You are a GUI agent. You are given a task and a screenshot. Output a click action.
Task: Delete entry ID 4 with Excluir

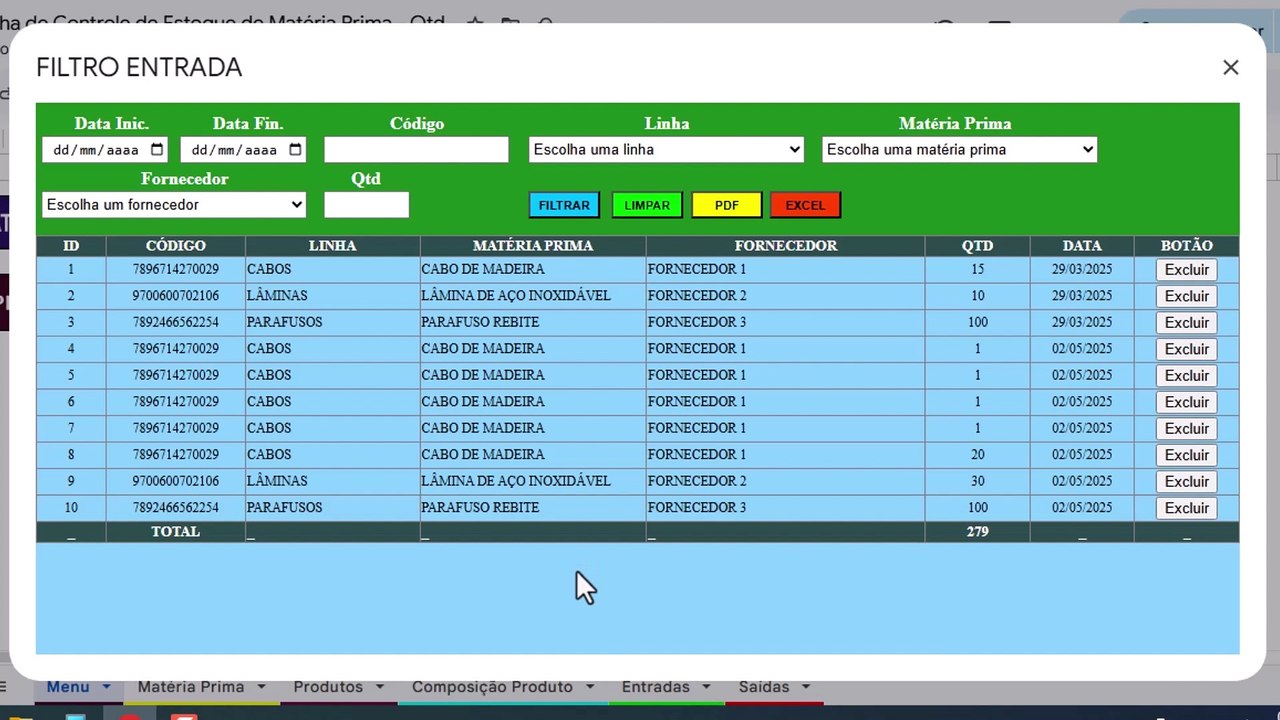coord(1187,349)
